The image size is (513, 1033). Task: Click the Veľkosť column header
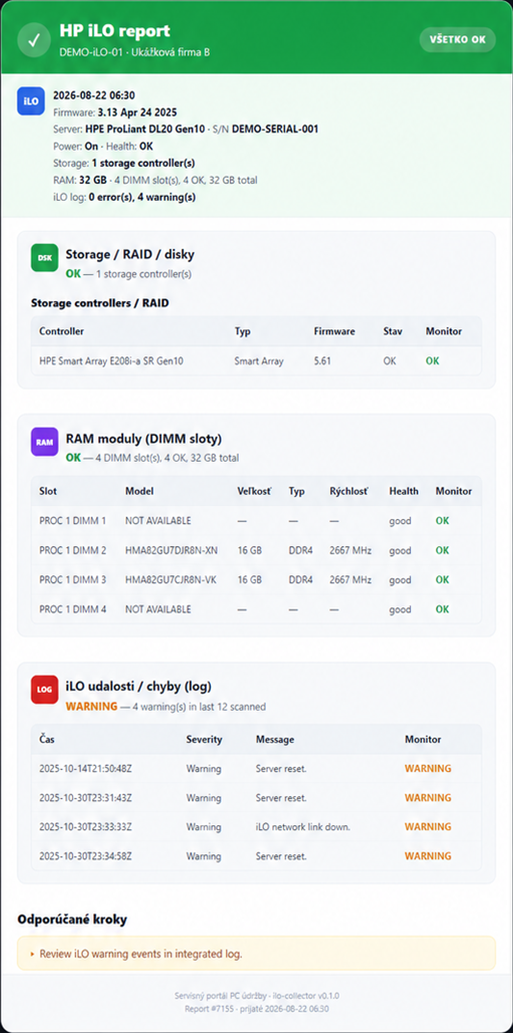[254, 491]
